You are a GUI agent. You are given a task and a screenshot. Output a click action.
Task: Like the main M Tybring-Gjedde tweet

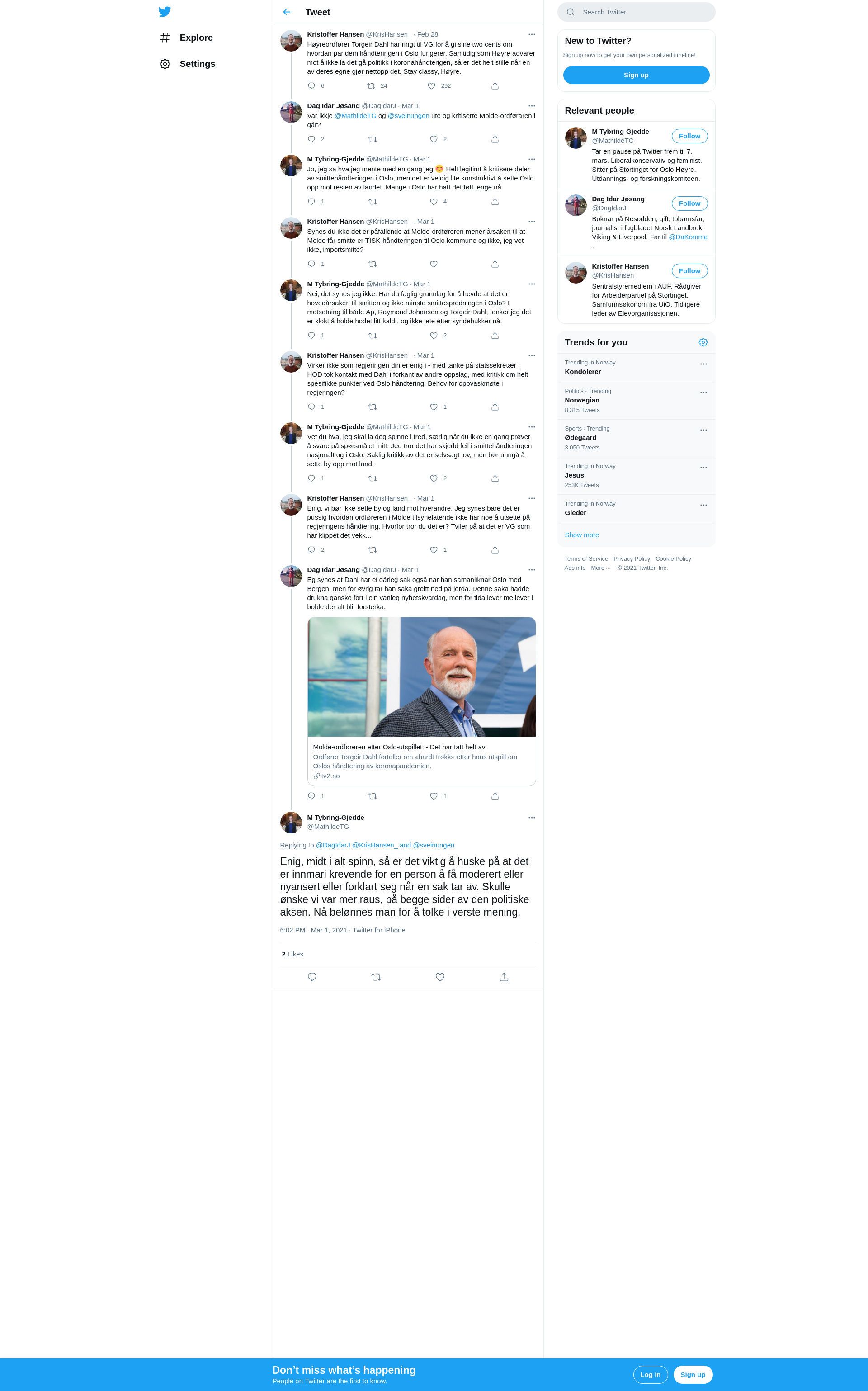[440, 977]
